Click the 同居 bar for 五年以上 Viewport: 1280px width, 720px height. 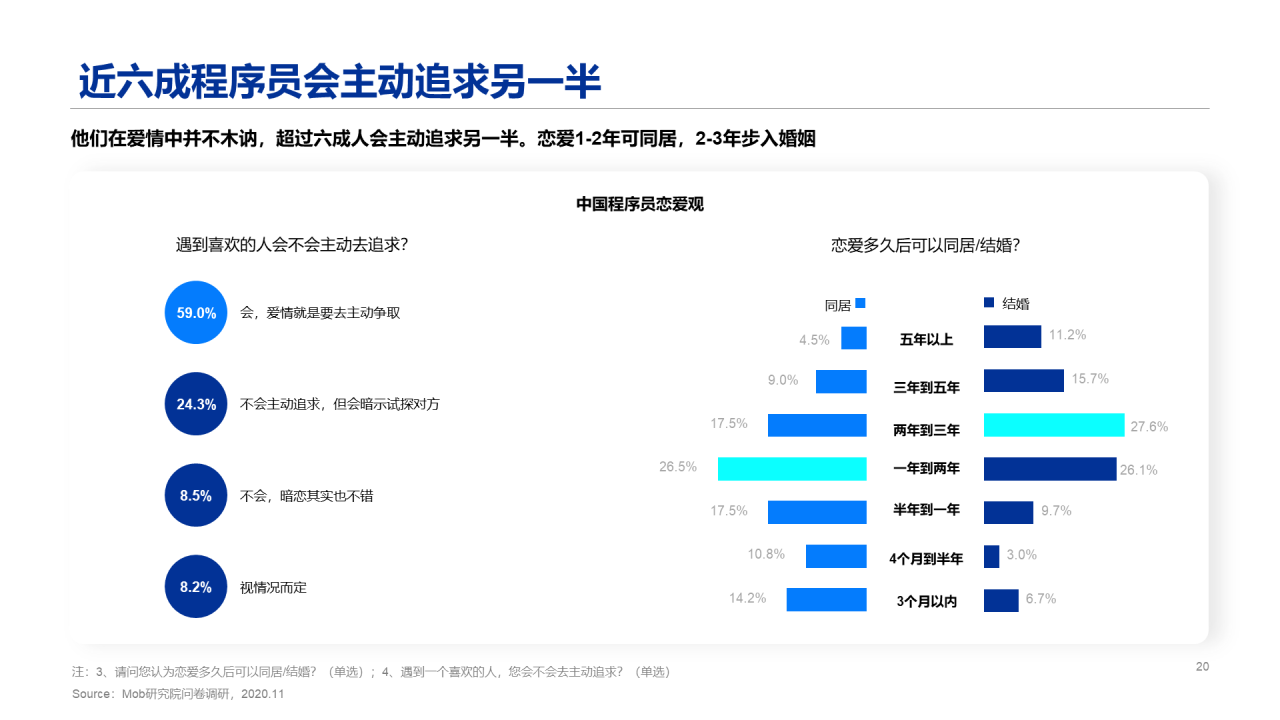[x=854, y=338]
